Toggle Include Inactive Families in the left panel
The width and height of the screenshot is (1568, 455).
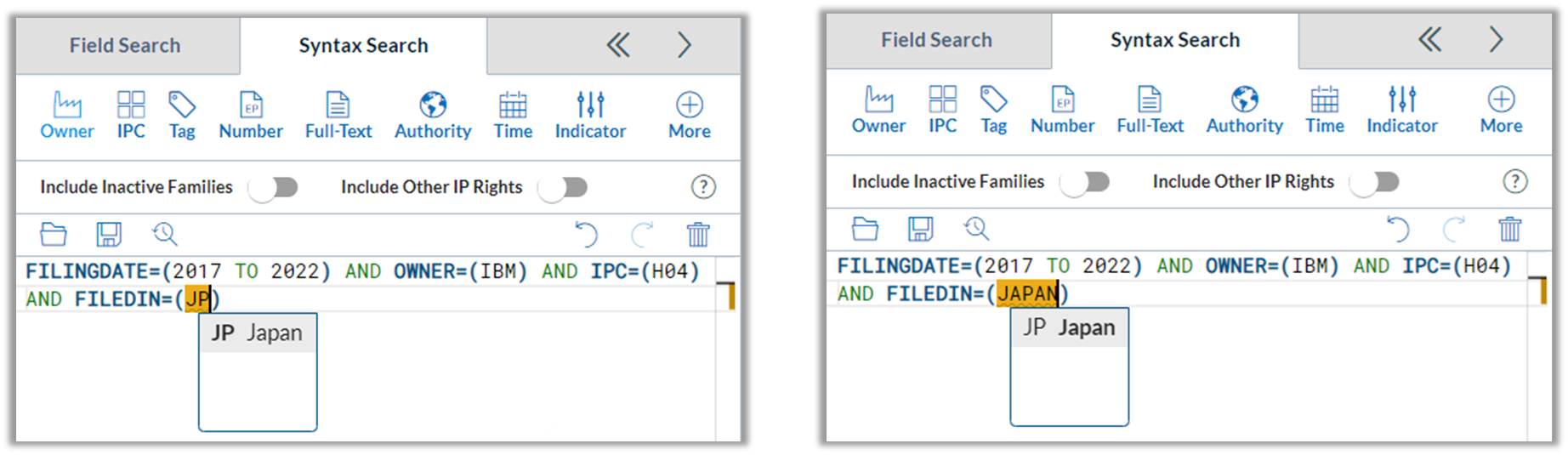pos(273,187)
